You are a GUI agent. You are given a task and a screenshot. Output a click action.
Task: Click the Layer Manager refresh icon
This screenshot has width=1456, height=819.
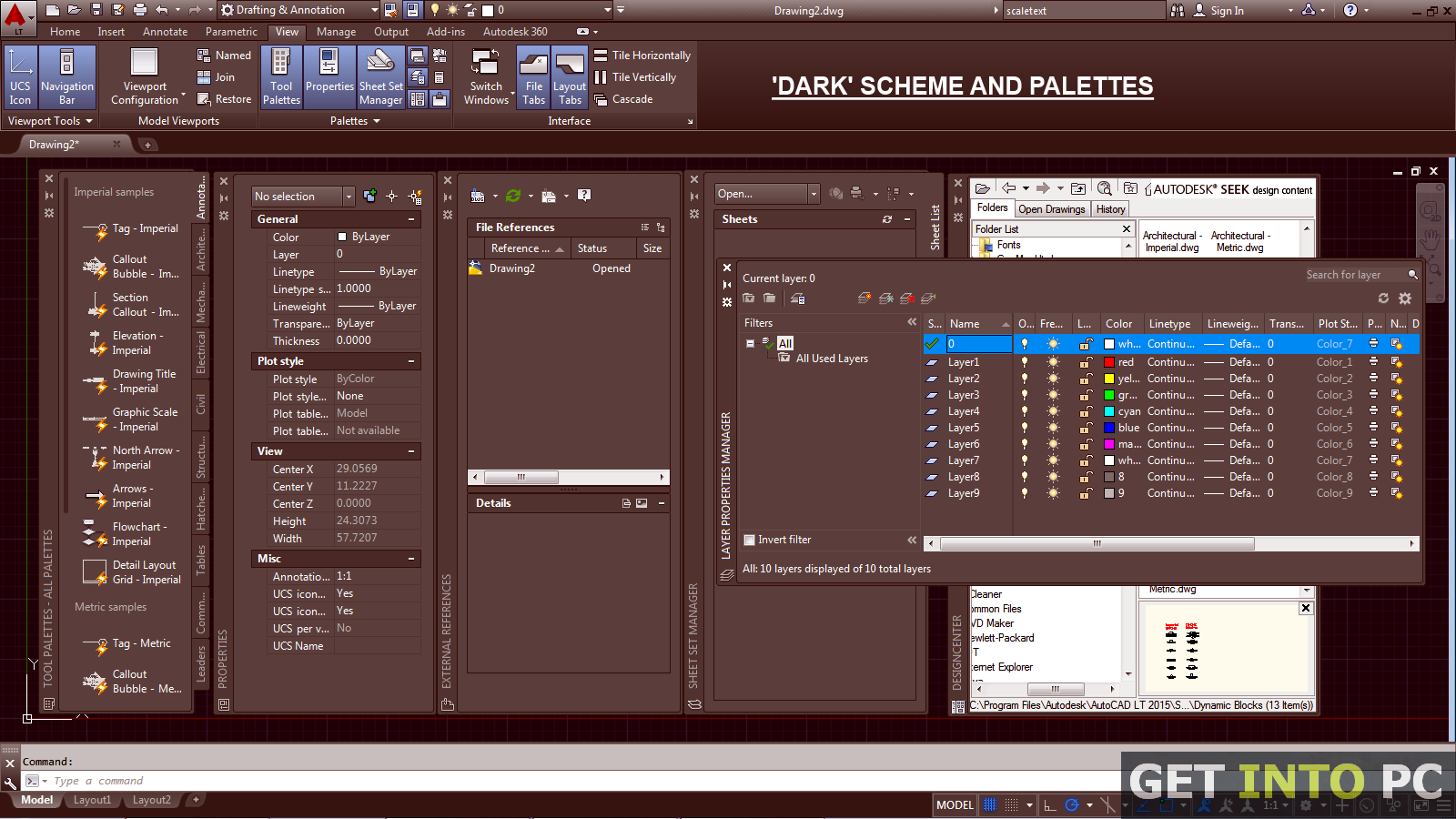pos(1383,298)
